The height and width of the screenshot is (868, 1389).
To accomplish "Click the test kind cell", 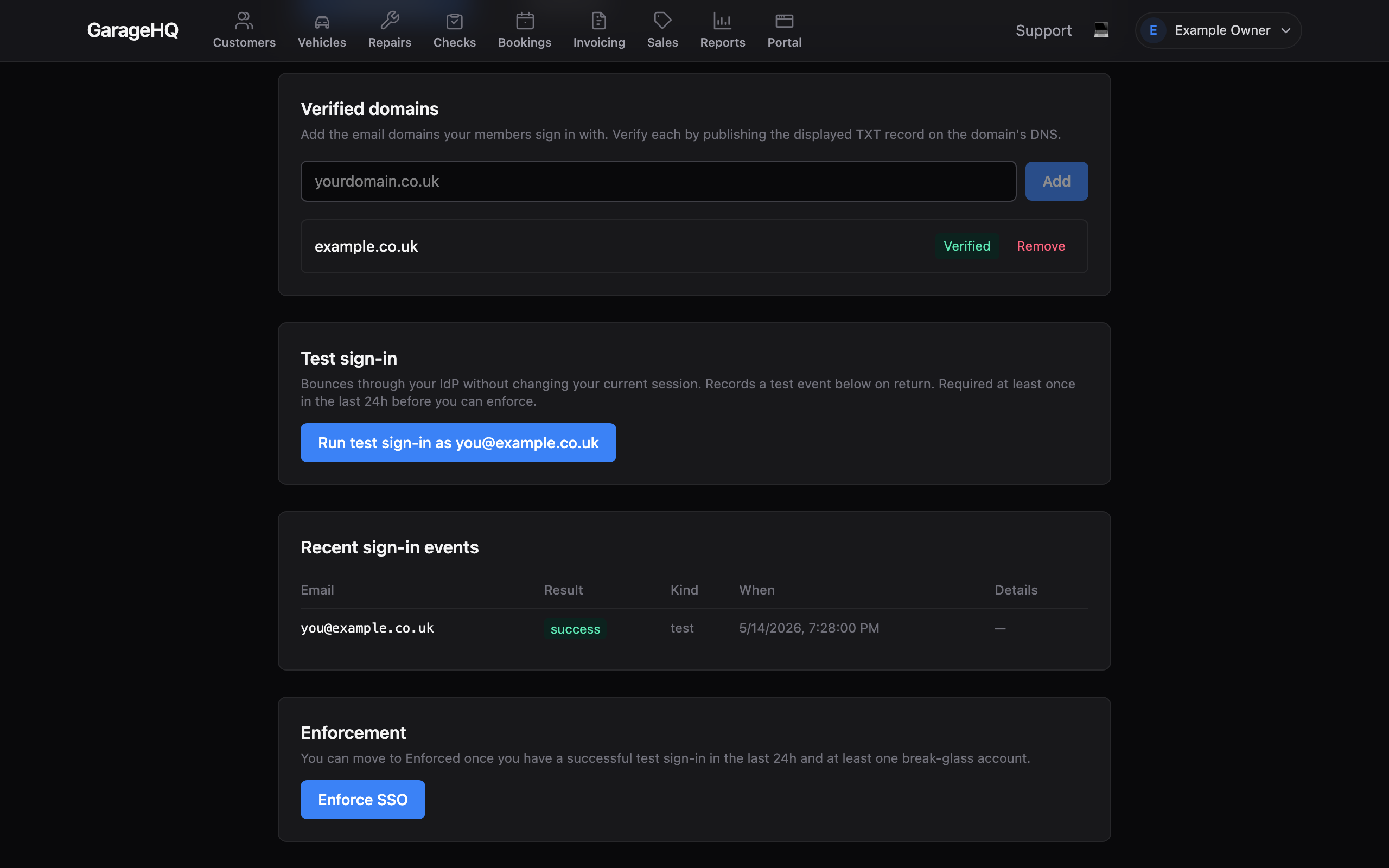I will click(682, 628).
